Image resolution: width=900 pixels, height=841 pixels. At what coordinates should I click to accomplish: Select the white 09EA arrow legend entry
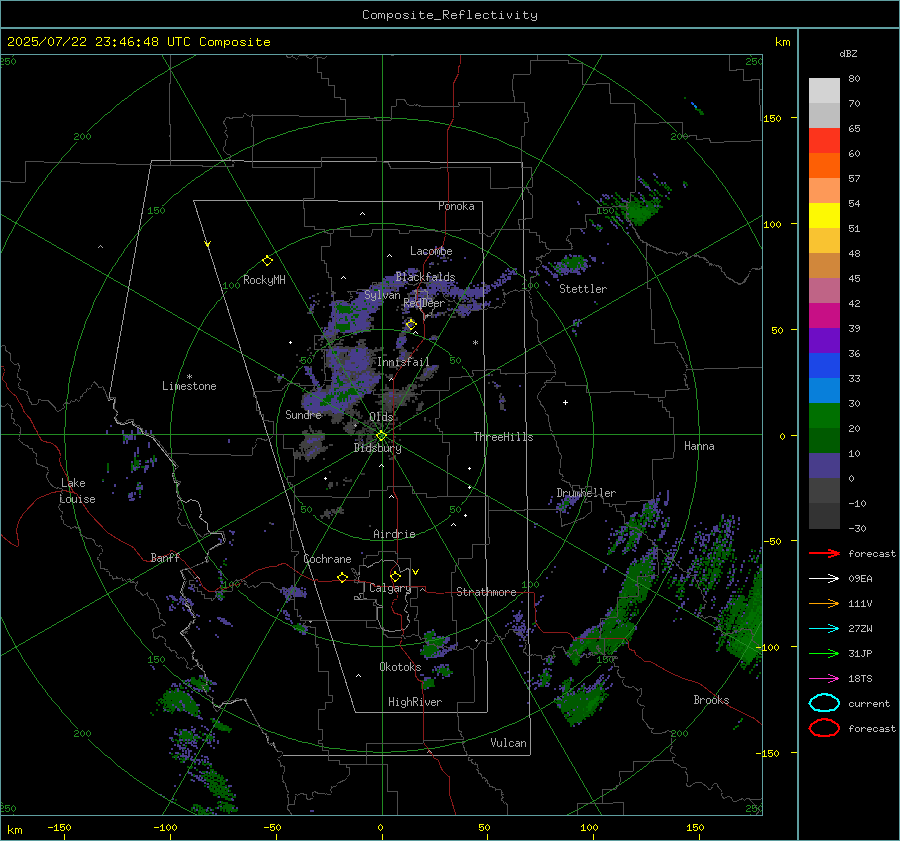824,578
